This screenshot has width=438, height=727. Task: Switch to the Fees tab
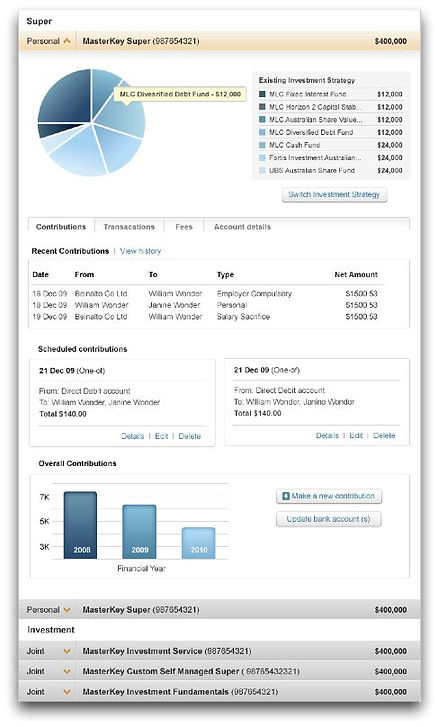[184, 227]
